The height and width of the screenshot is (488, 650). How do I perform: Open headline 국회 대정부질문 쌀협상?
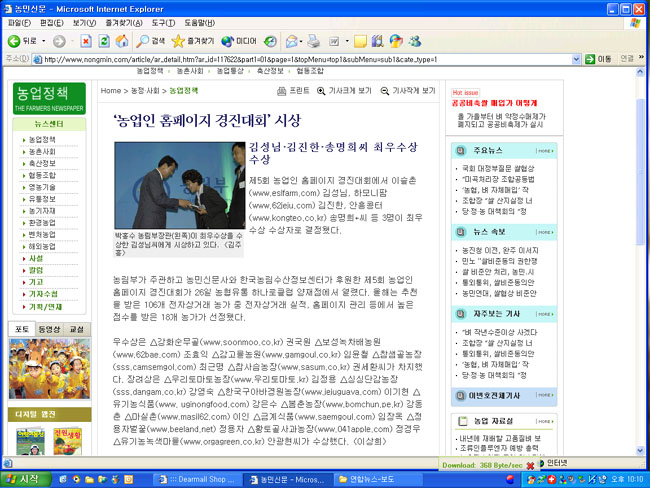pos(498,168)
